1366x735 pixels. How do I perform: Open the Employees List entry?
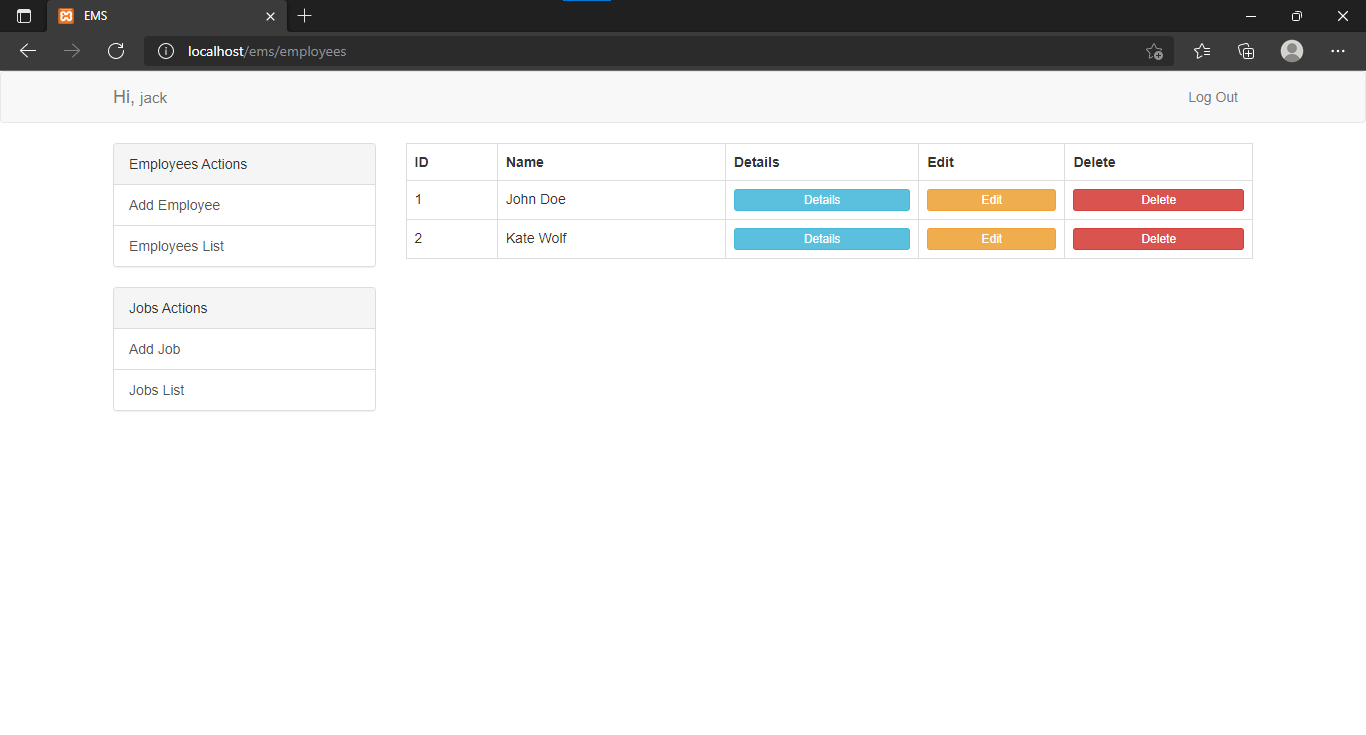click(176, 246)
